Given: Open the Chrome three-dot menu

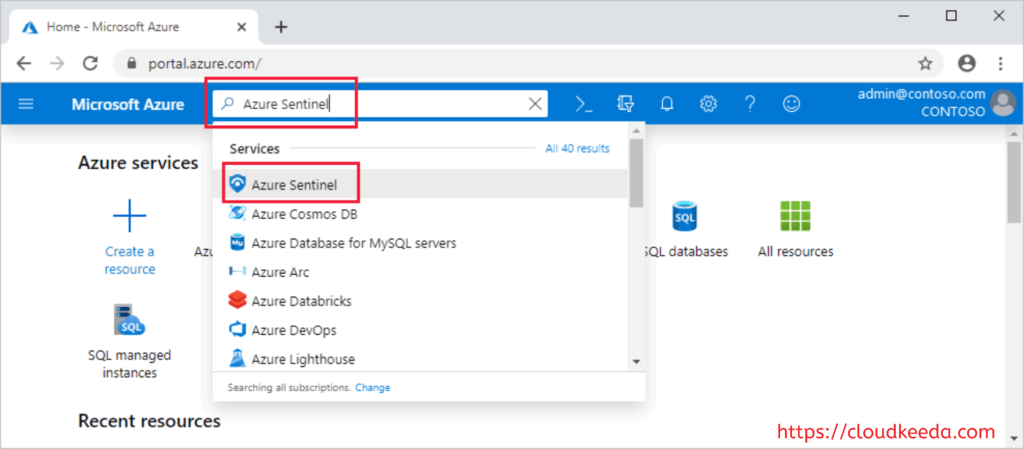Looking at the screenshot, I should point(1000,63).
